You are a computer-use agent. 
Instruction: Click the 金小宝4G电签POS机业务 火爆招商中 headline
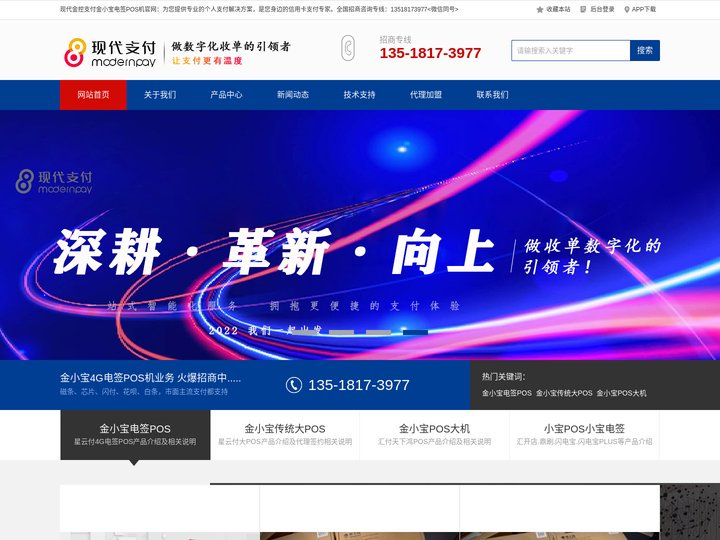click(x=151, y=378)
